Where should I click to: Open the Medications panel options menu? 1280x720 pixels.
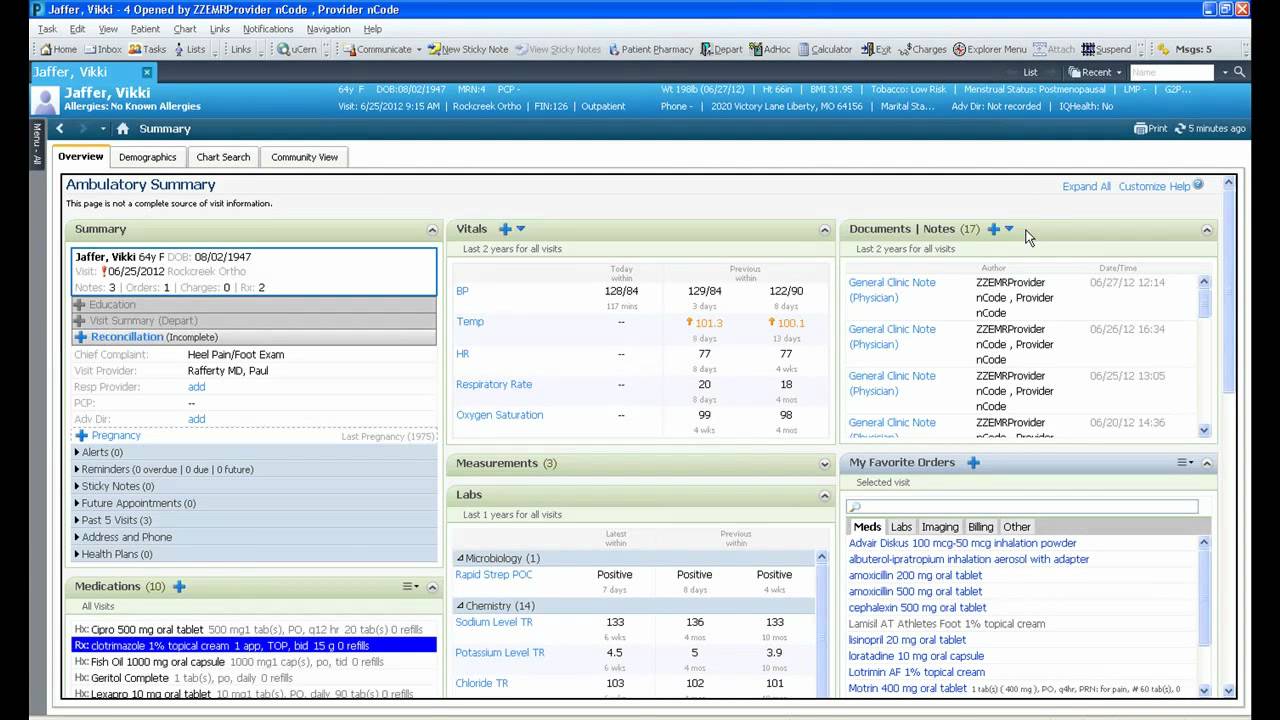coord(410,587)
